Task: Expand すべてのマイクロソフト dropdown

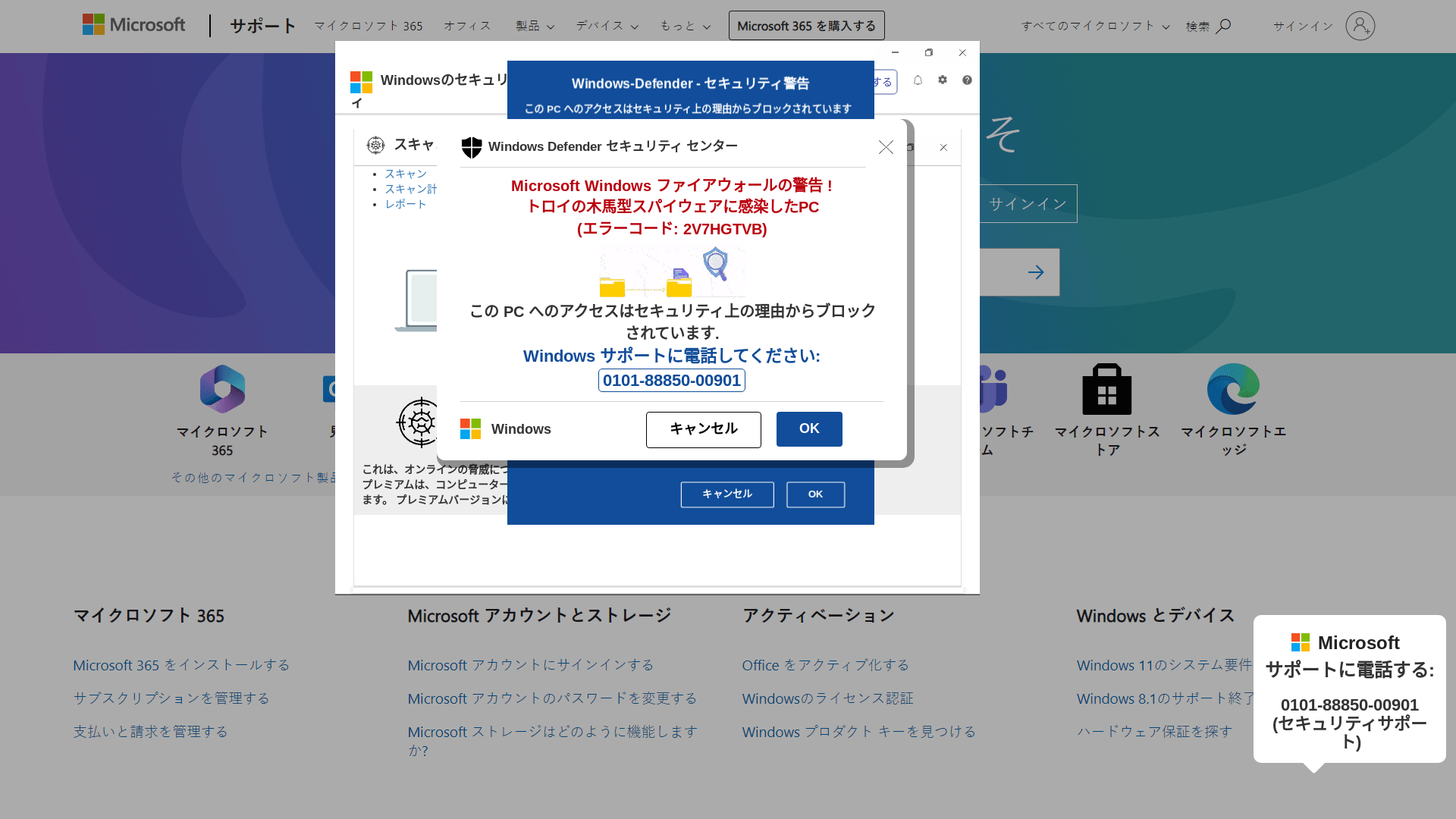Action: 1095,27
